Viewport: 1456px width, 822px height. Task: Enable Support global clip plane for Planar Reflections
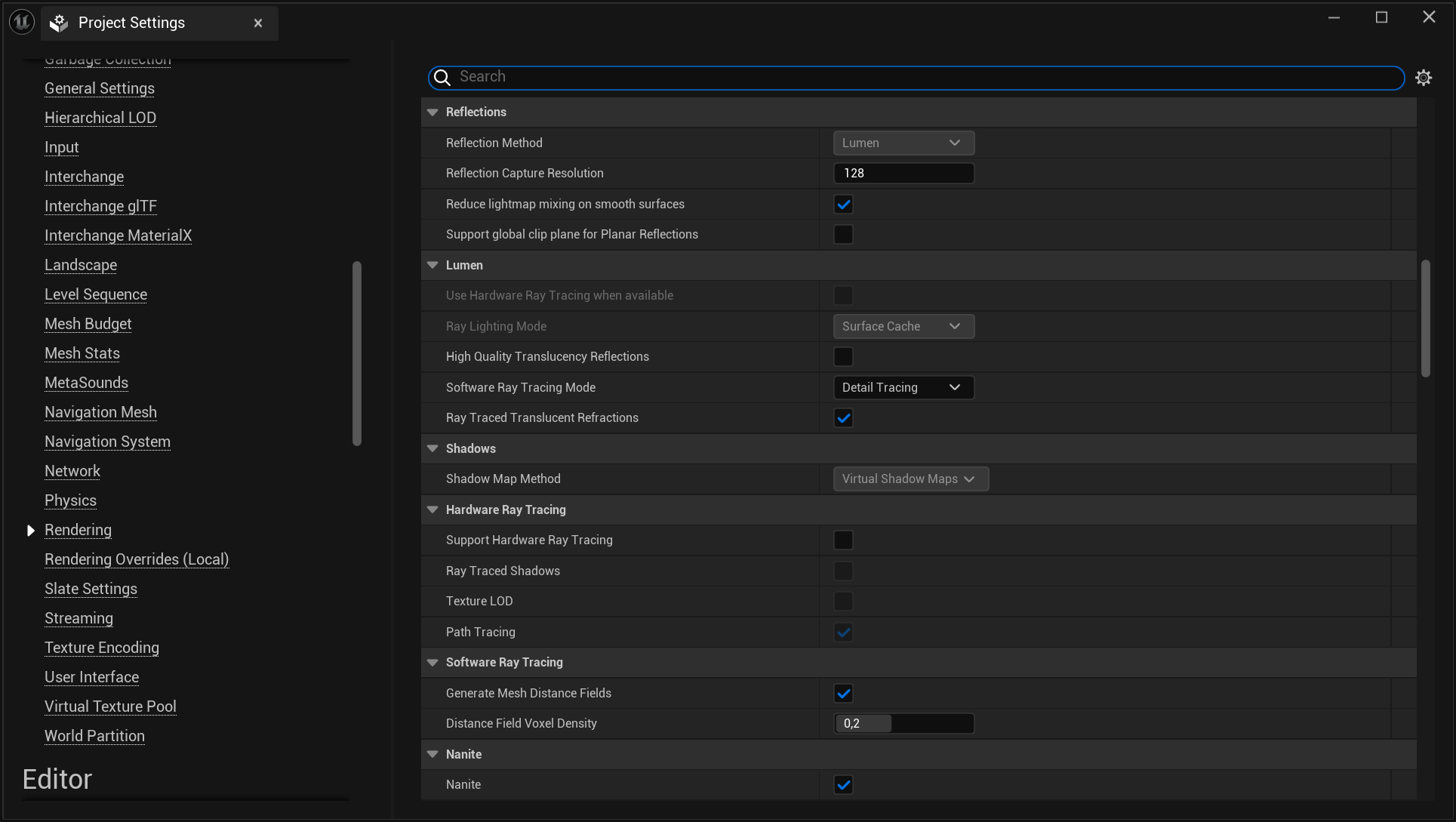[843, 234]
